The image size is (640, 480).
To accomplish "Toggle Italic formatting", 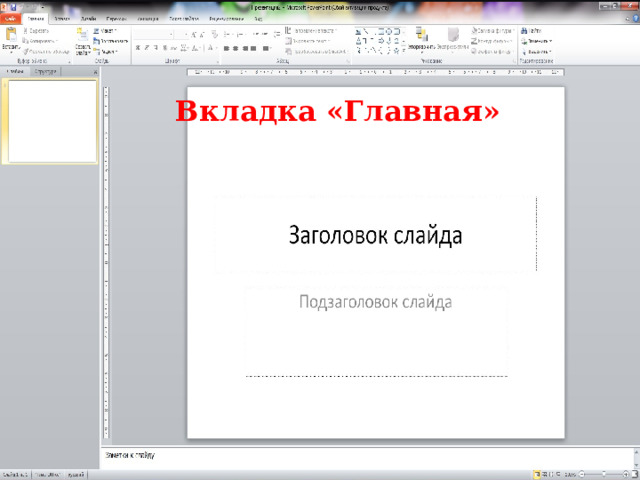I will point(147,48).
